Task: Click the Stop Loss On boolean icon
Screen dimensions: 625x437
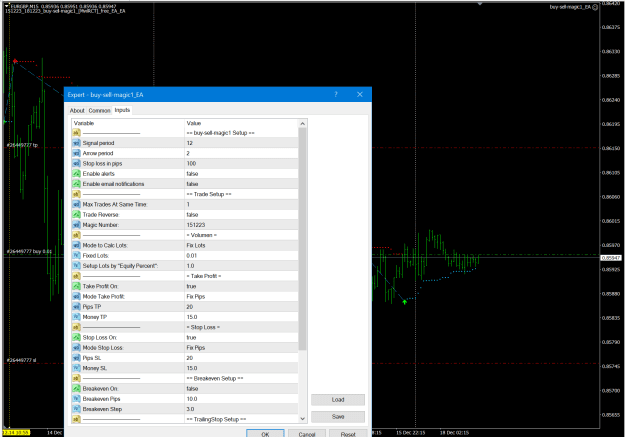Action: click(76, 337)
